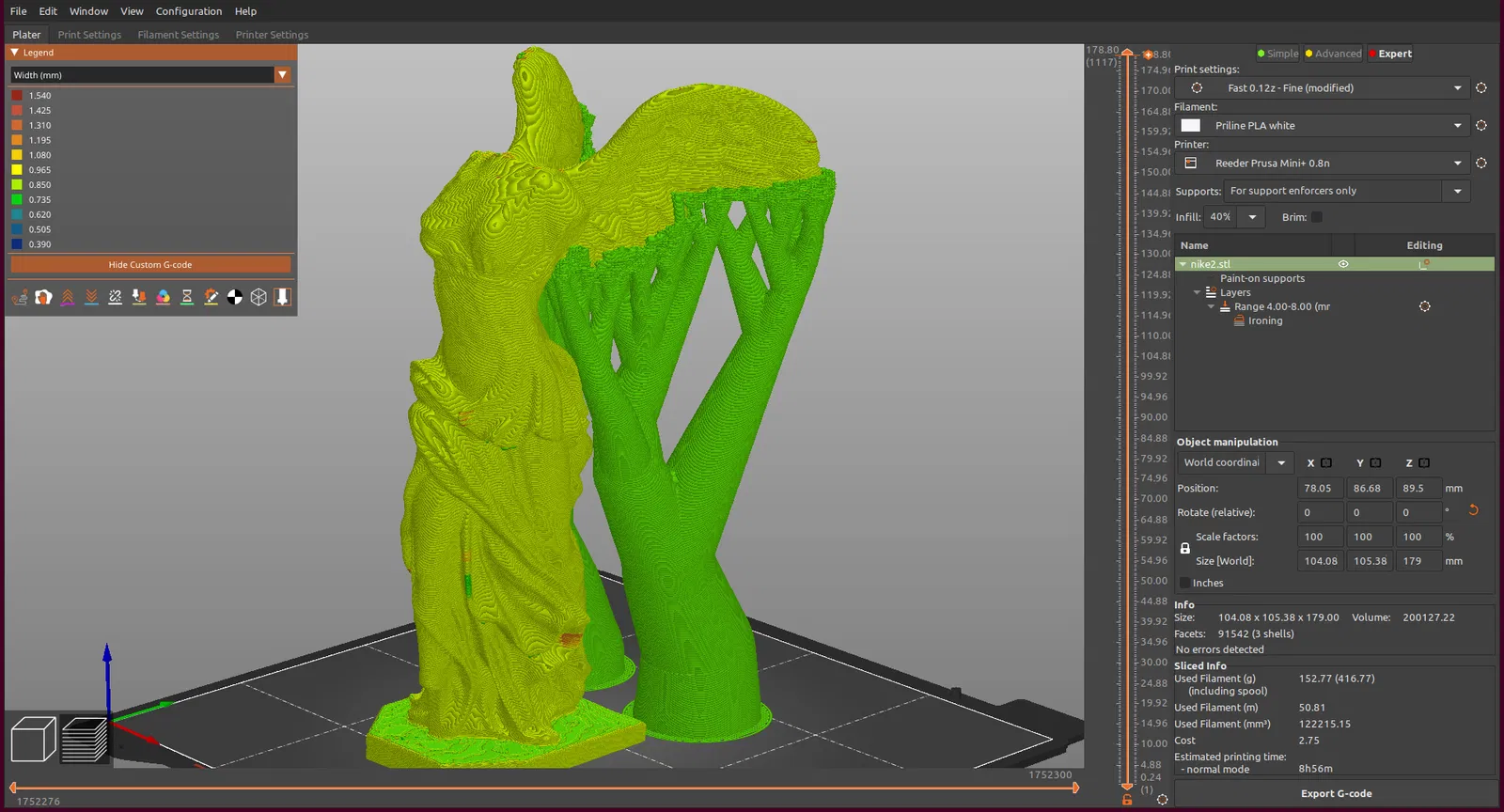Image resolution: width=1504 pixels, height=812 pixels.
Task: Open filament settings gear for Priline PLA
Action: 1480,126
